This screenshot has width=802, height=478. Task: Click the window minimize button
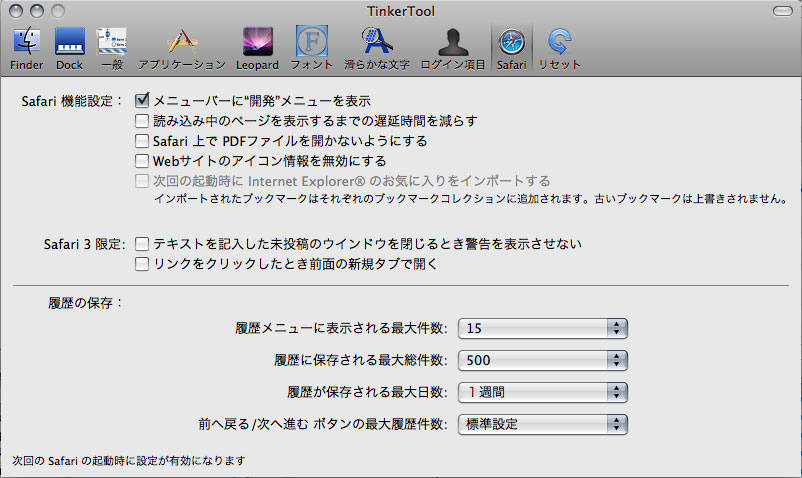click(37, 11)
